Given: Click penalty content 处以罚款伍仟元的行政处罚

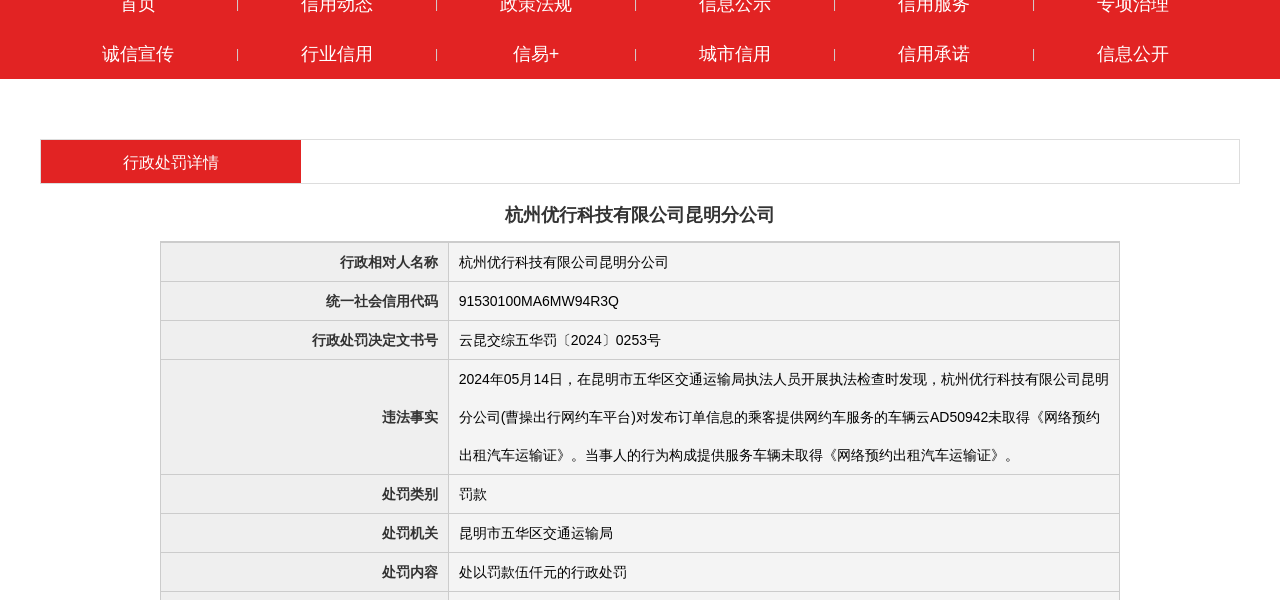Looking at the screenshot, I should [x=543, y=572].
